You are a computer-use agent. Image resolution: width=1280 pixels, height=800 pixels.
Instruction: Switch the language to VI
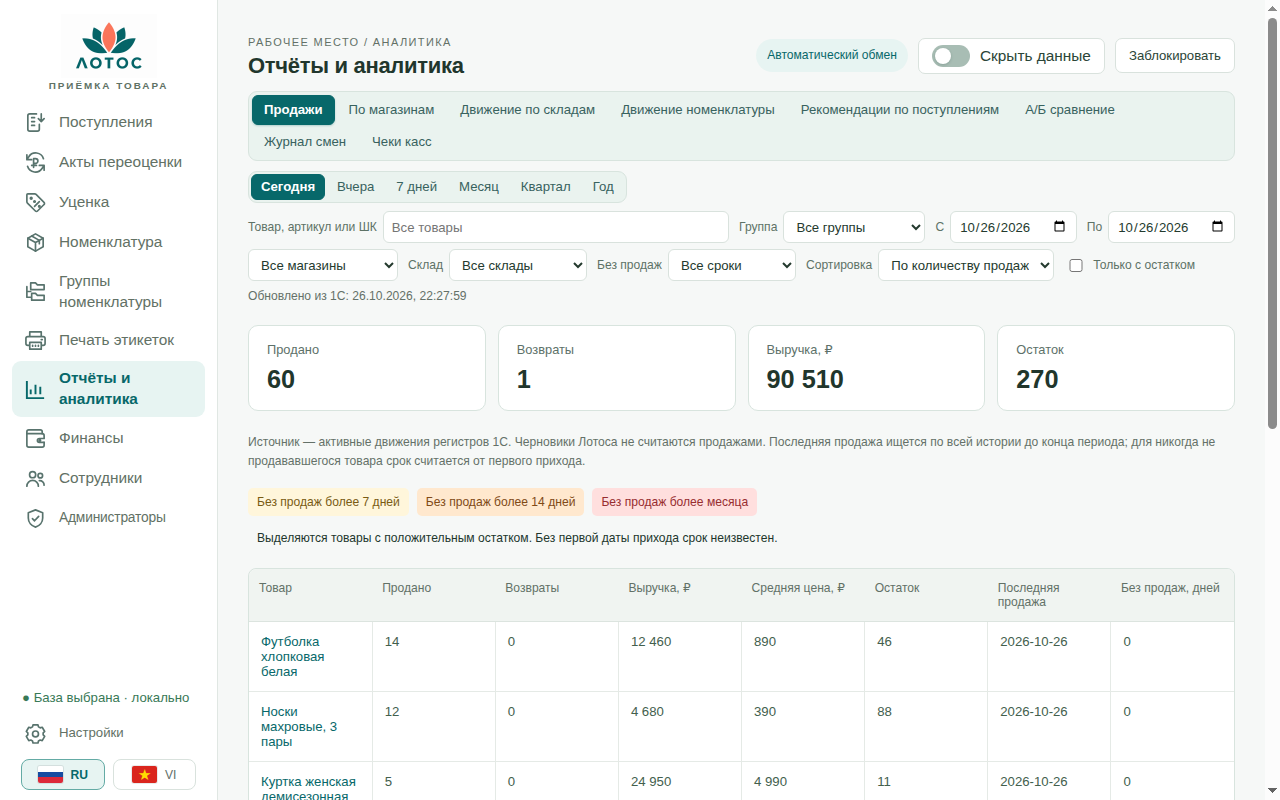point(154,775)
